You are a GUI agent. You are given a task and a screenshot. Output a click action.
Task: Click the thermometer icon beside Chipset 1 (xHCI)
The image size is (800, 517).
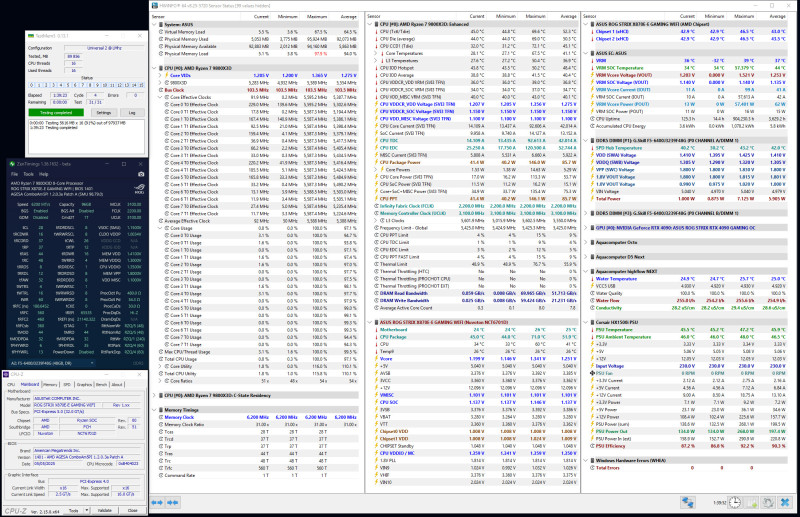point(592,32)
